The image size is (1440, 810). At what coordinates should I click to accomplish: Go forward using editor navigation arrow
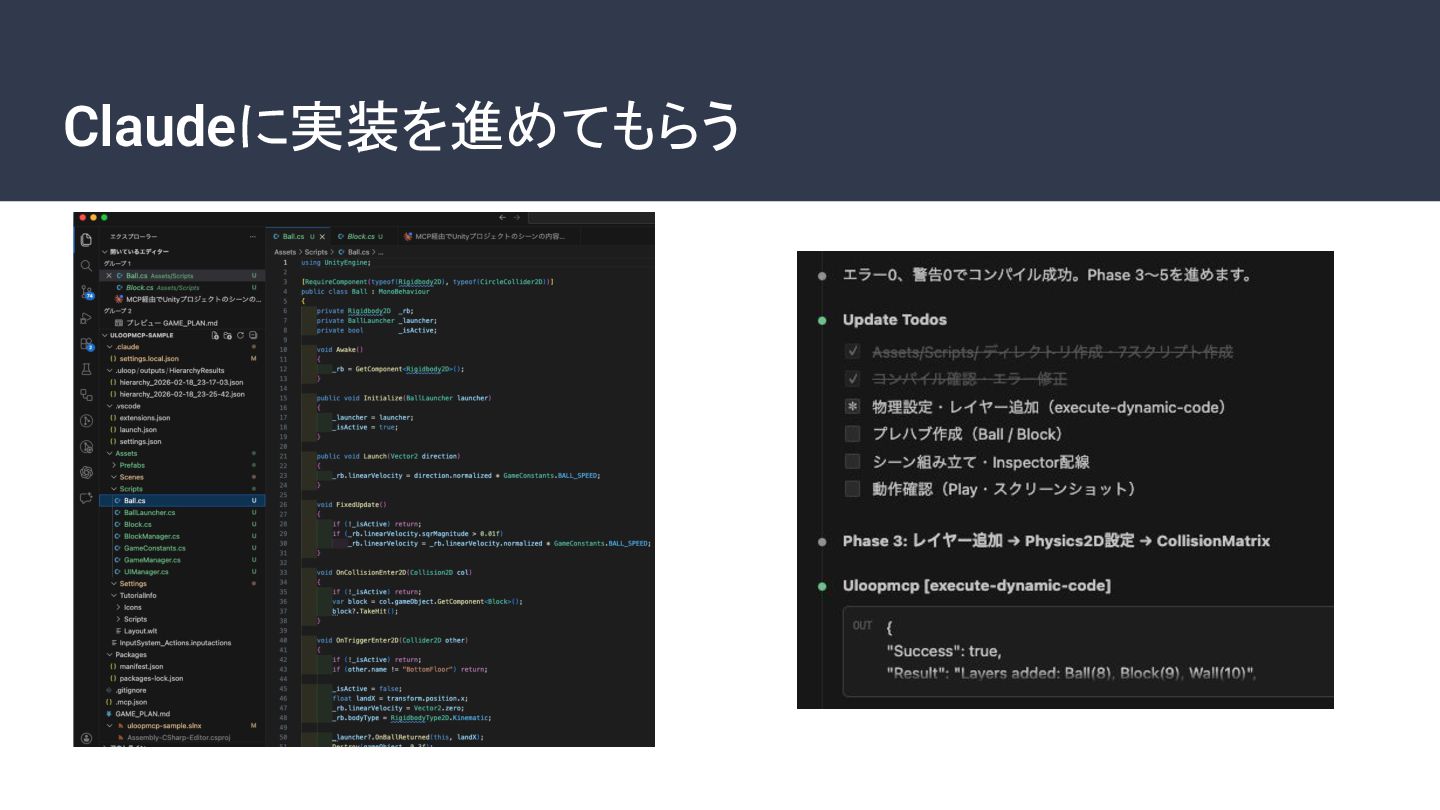point(517,217)
